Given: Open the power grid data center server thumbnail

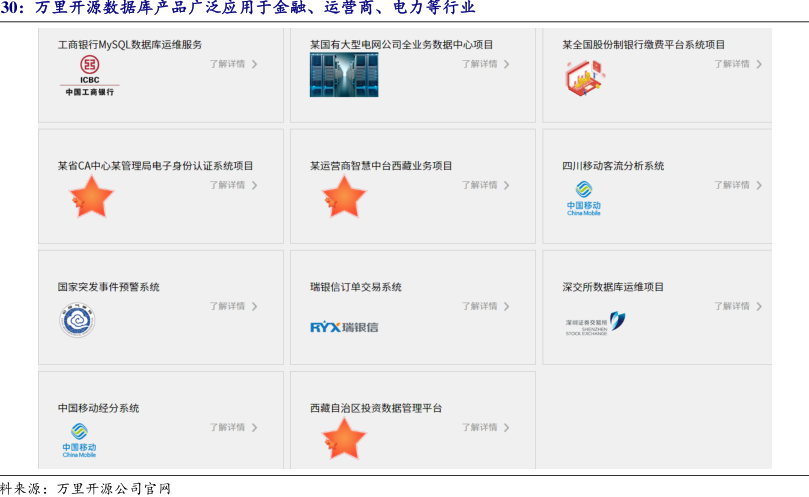Looking at the screenshot, I should (x=344, y=75).
